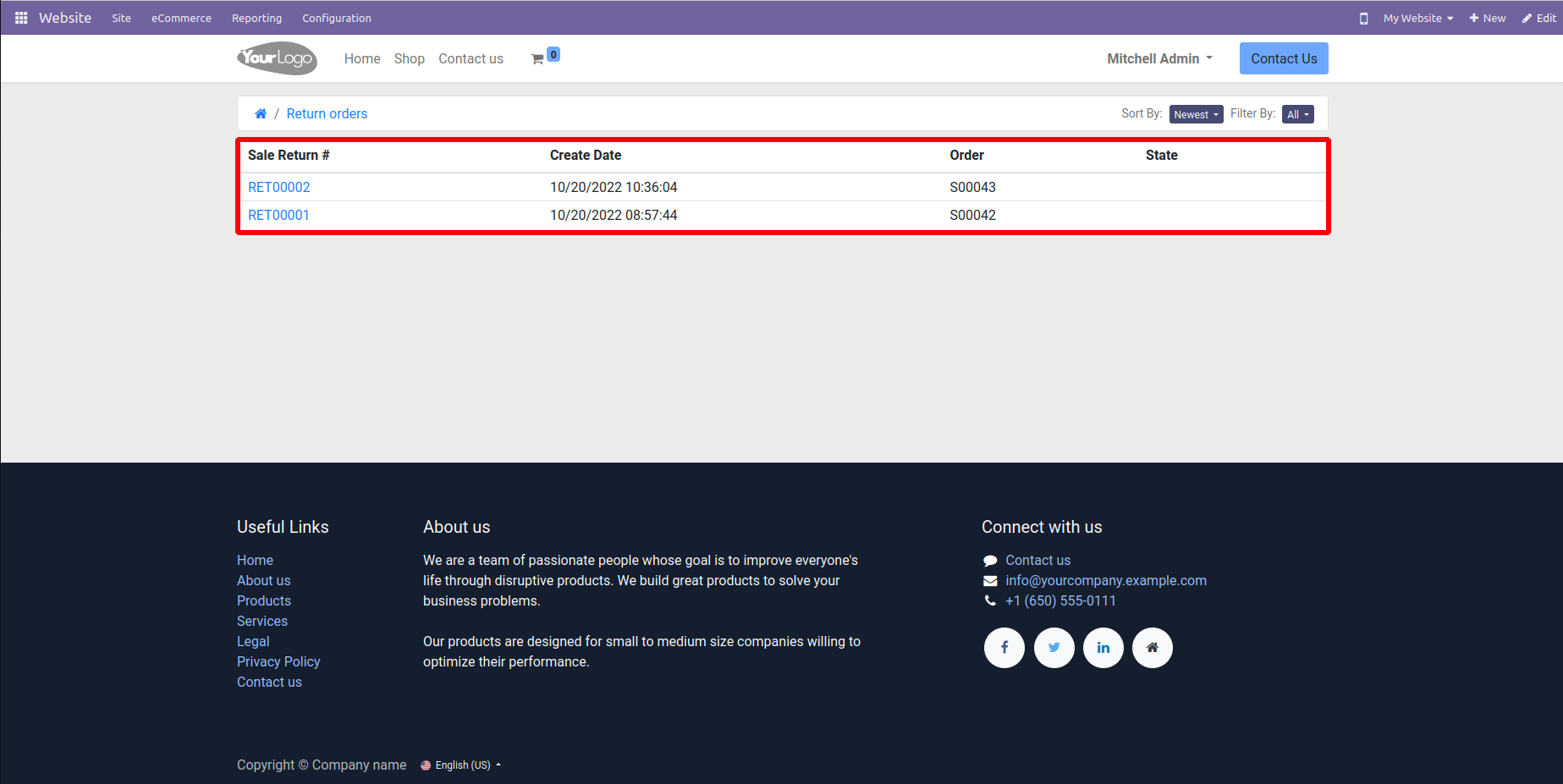Screen dimensions: 1563x784
Task: Go to home via breadcrumb house icon
Action: coord(261,113)
